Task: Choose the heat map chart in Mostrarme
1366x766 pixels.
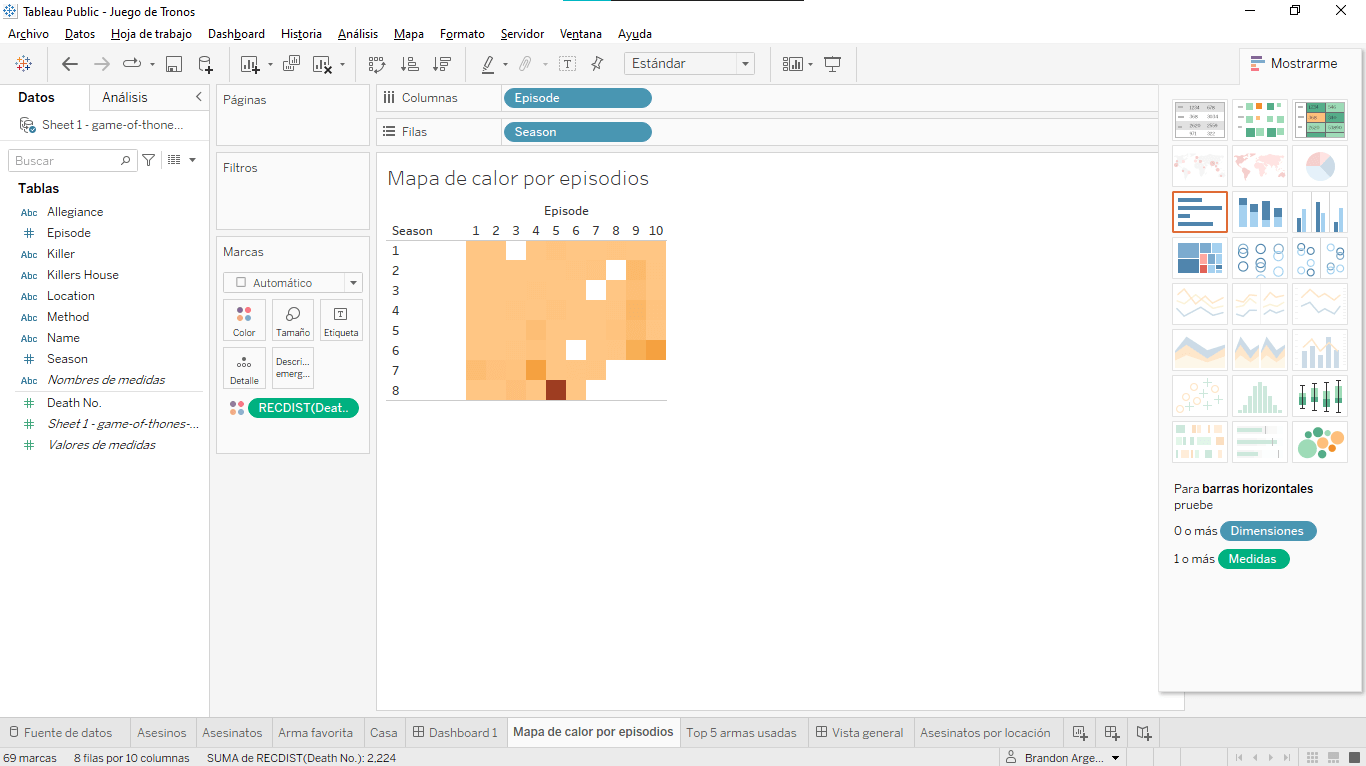Action: click(x=1260, y=119)
